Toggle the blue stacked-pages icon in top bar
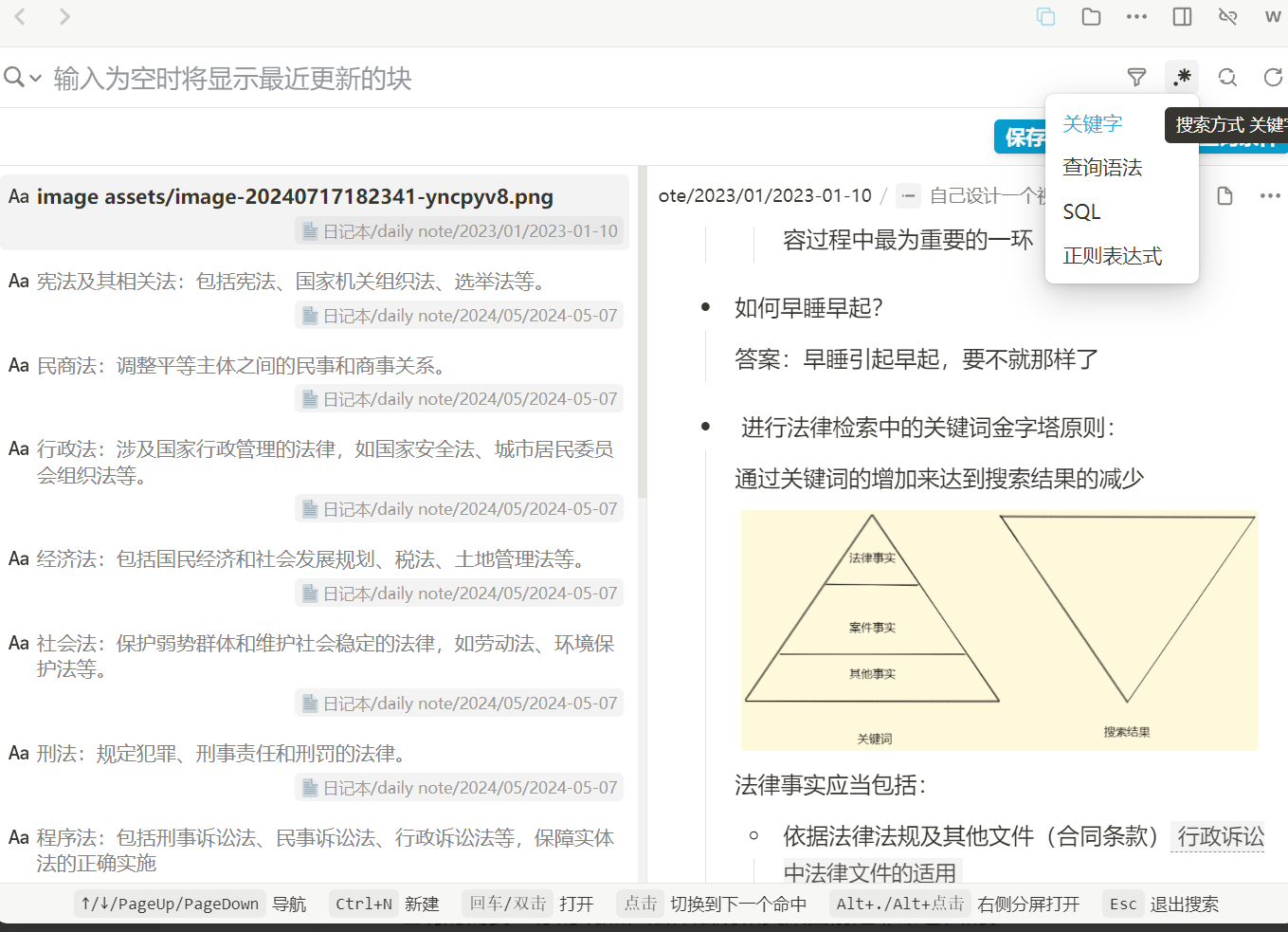Image resolution: width=1288 pixels, height=932 pixels. click(x=1045, y=16)
